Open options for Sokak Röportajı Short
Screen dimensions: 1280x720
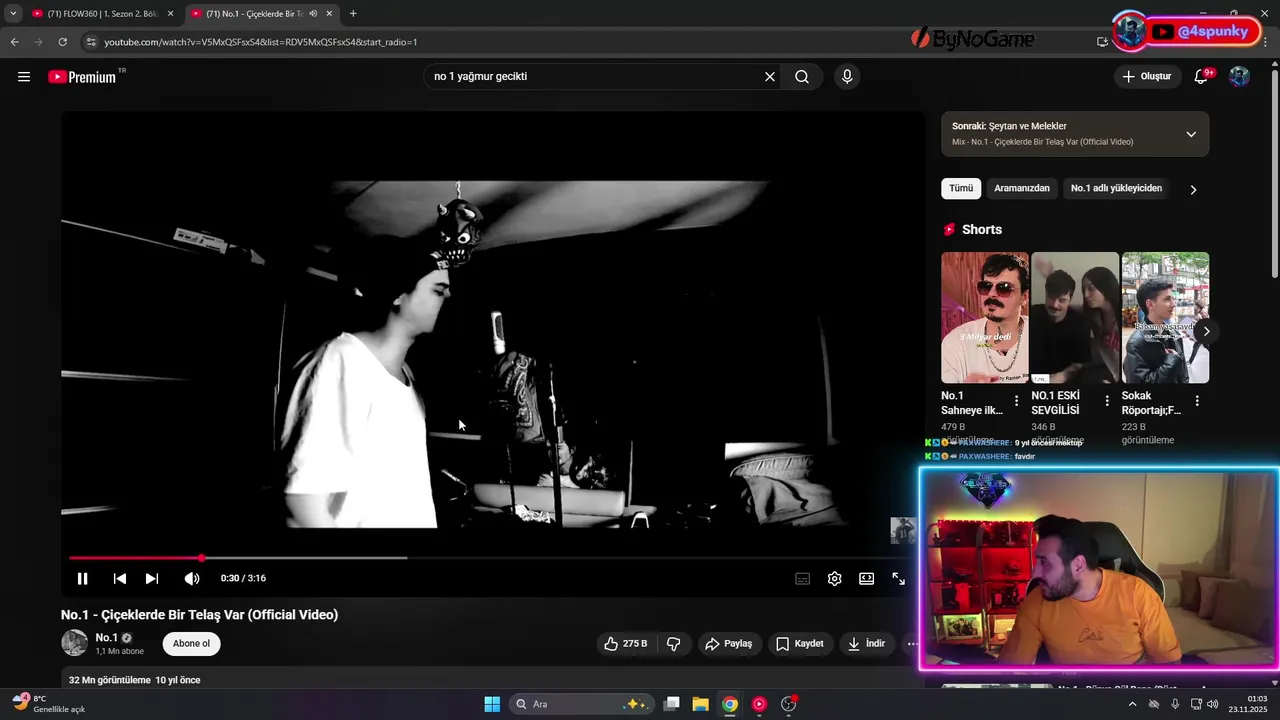1197,401
